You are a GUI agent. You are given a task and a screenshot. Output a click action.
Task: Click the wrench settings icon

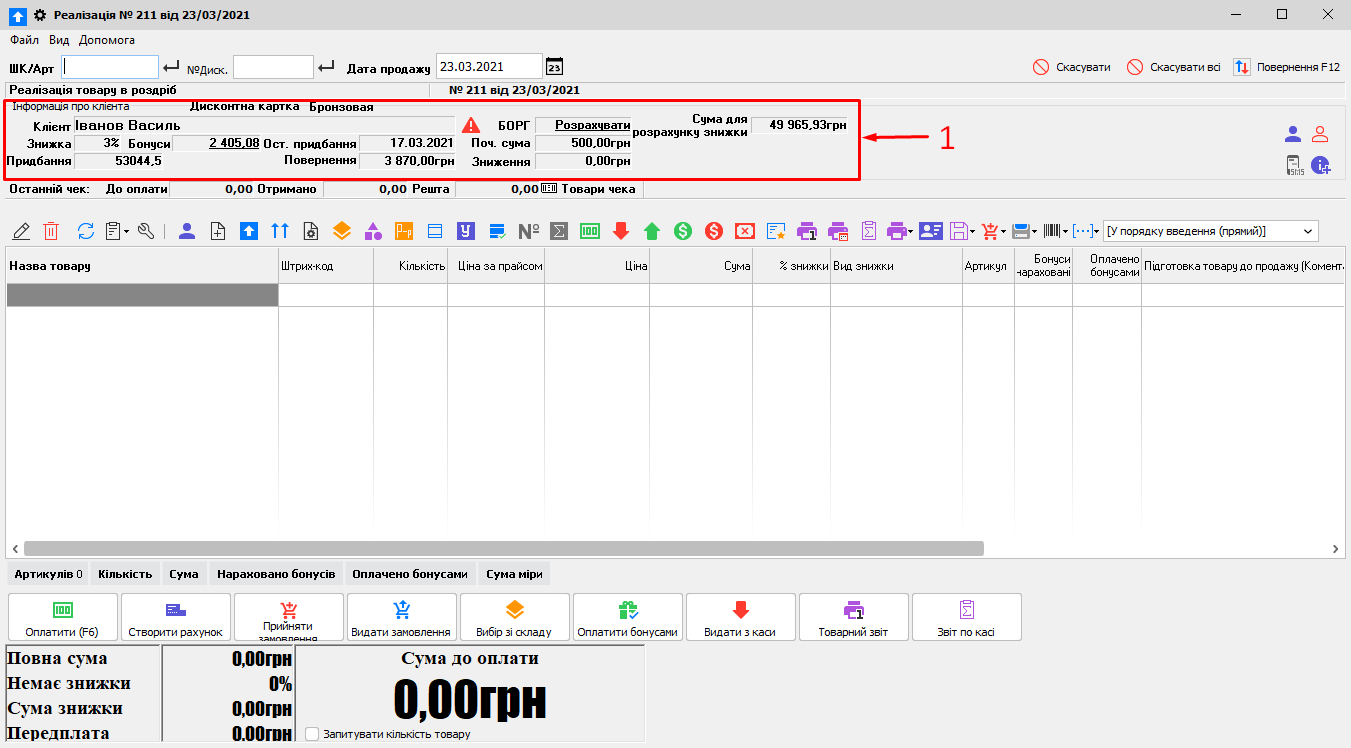pos(146,231)
